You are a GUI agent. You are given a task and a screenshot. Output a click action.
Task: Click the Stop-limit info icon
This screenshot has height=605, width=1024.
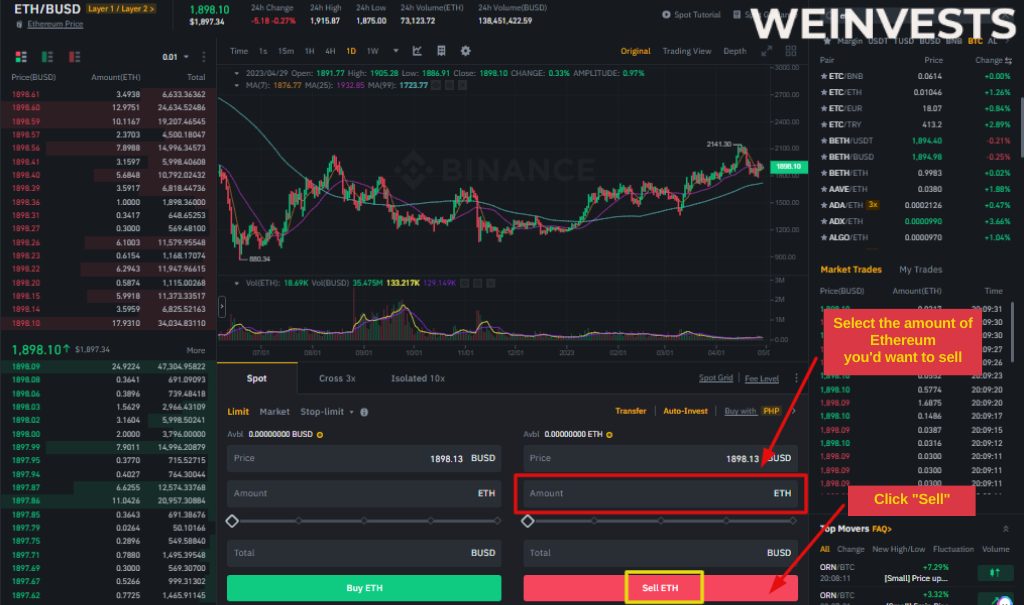tap(364, 412)
